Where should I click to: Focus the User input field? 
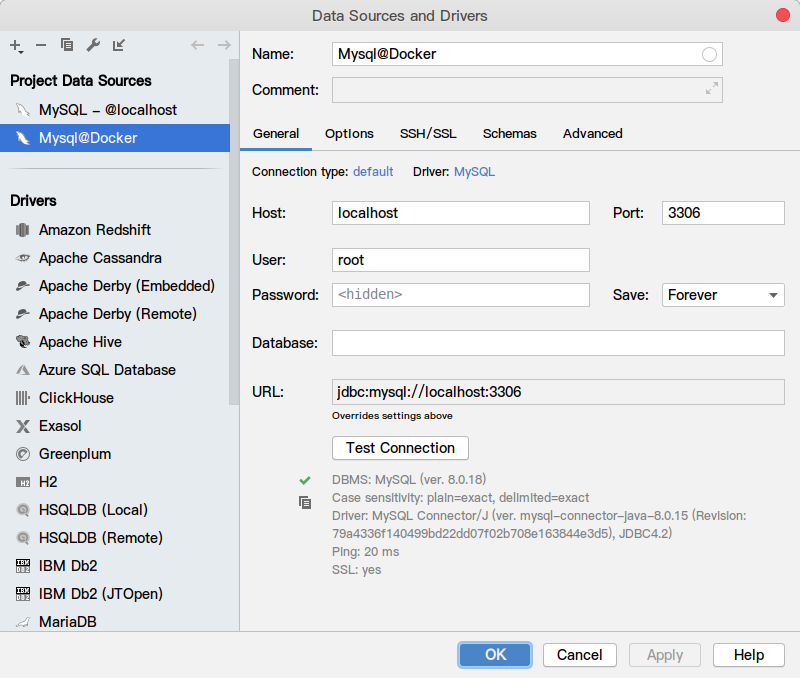click(461, 260)
